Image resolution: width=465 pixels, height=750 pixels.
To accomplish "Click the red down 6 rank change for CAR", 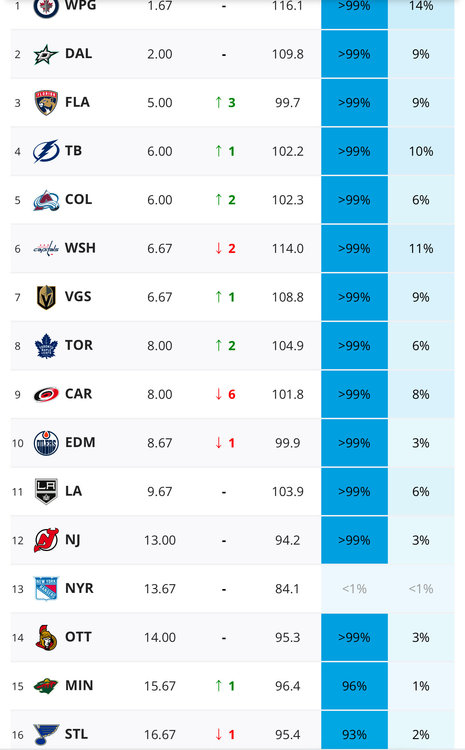I will [x=225, y=395].
